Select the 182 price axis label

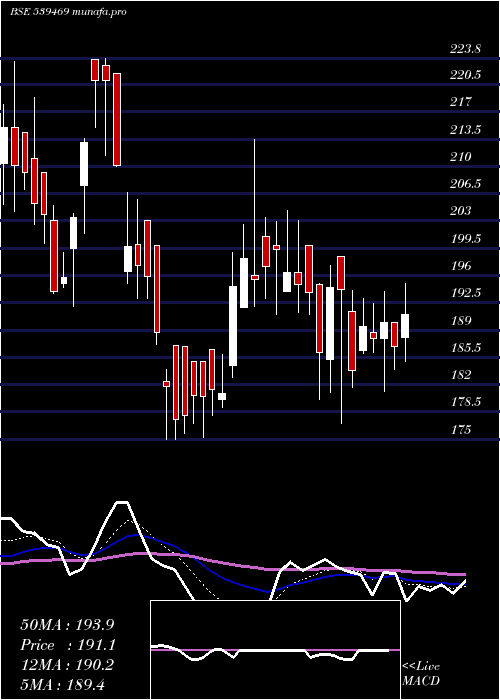point(460,375)
